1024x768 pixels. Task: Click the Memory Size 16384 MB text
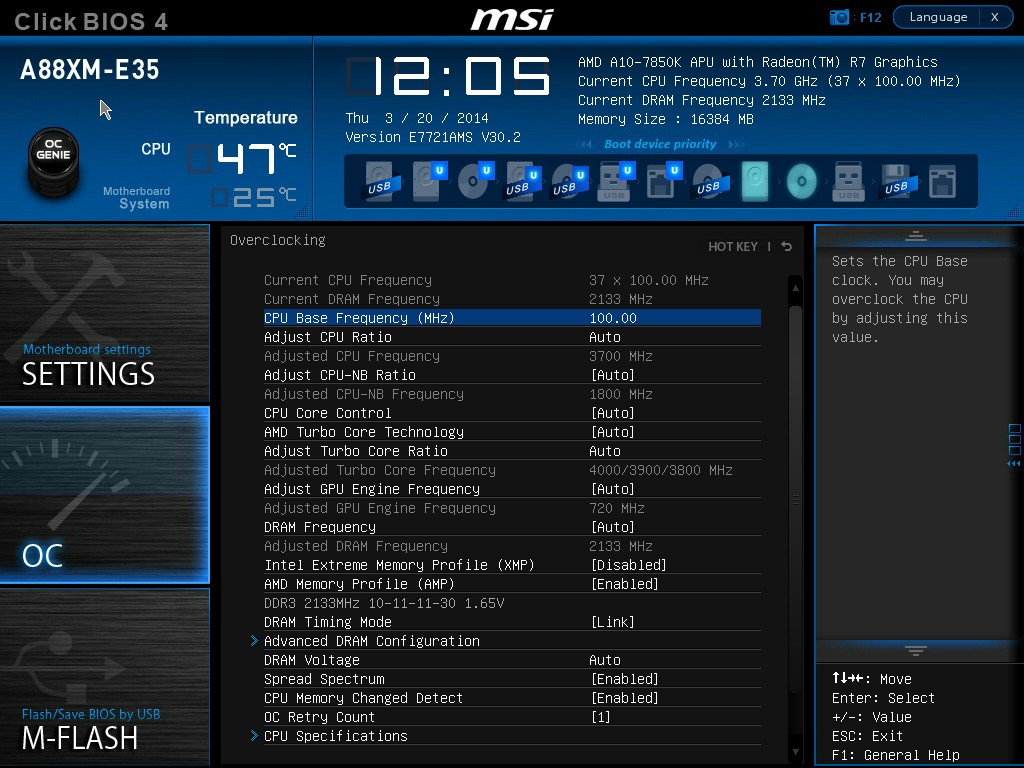point(666,120)
